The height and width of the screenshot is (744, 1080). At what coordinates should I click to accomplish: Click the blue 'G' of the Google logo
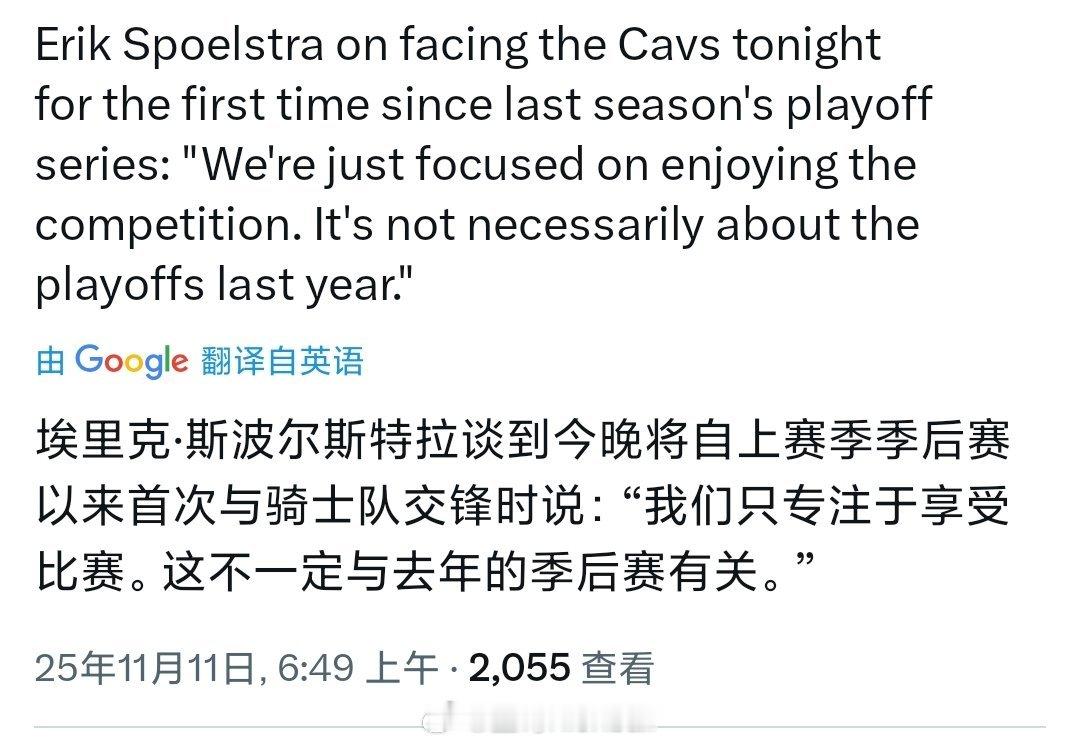click(x=90, y=360)
